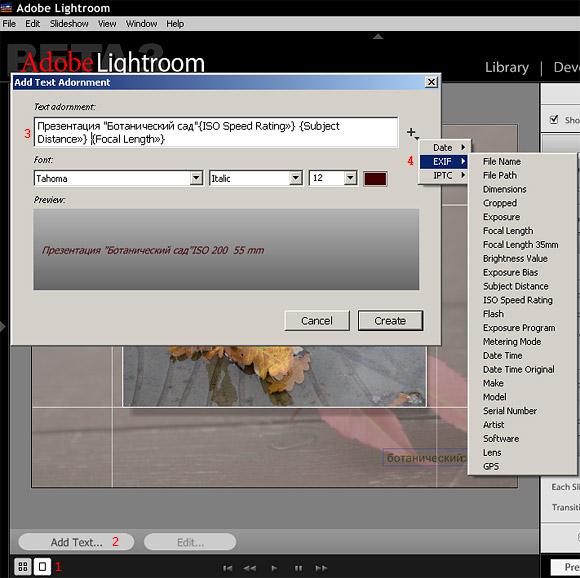
Task: Pause the slideshow playback
Action: click(x=298, y=568)
